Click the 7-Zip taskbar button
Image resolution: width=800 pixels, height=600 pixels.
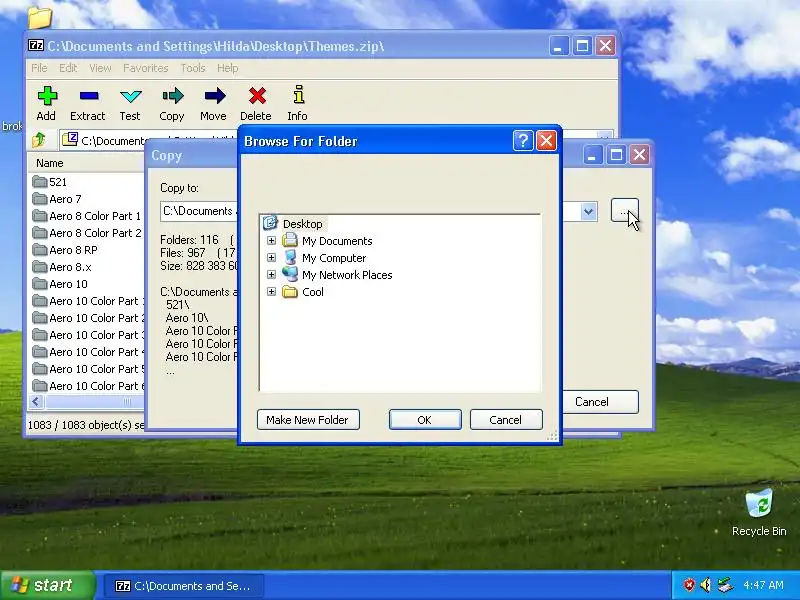tap(184, 586)
